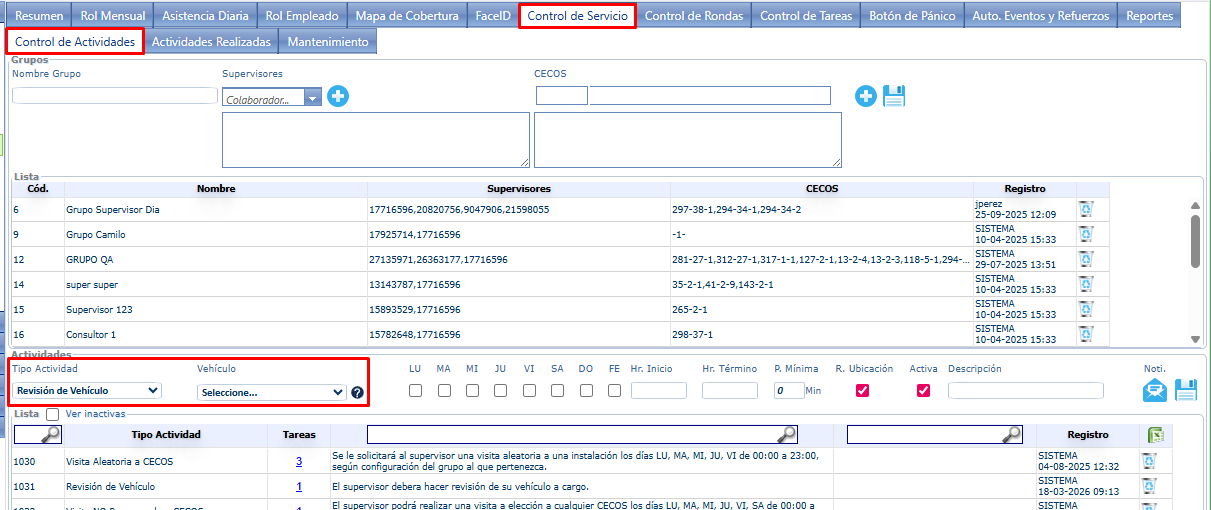This screenshot has height=510, width=1211.
Task: Click the save group floppy disk icon
Action: (894, 96)
